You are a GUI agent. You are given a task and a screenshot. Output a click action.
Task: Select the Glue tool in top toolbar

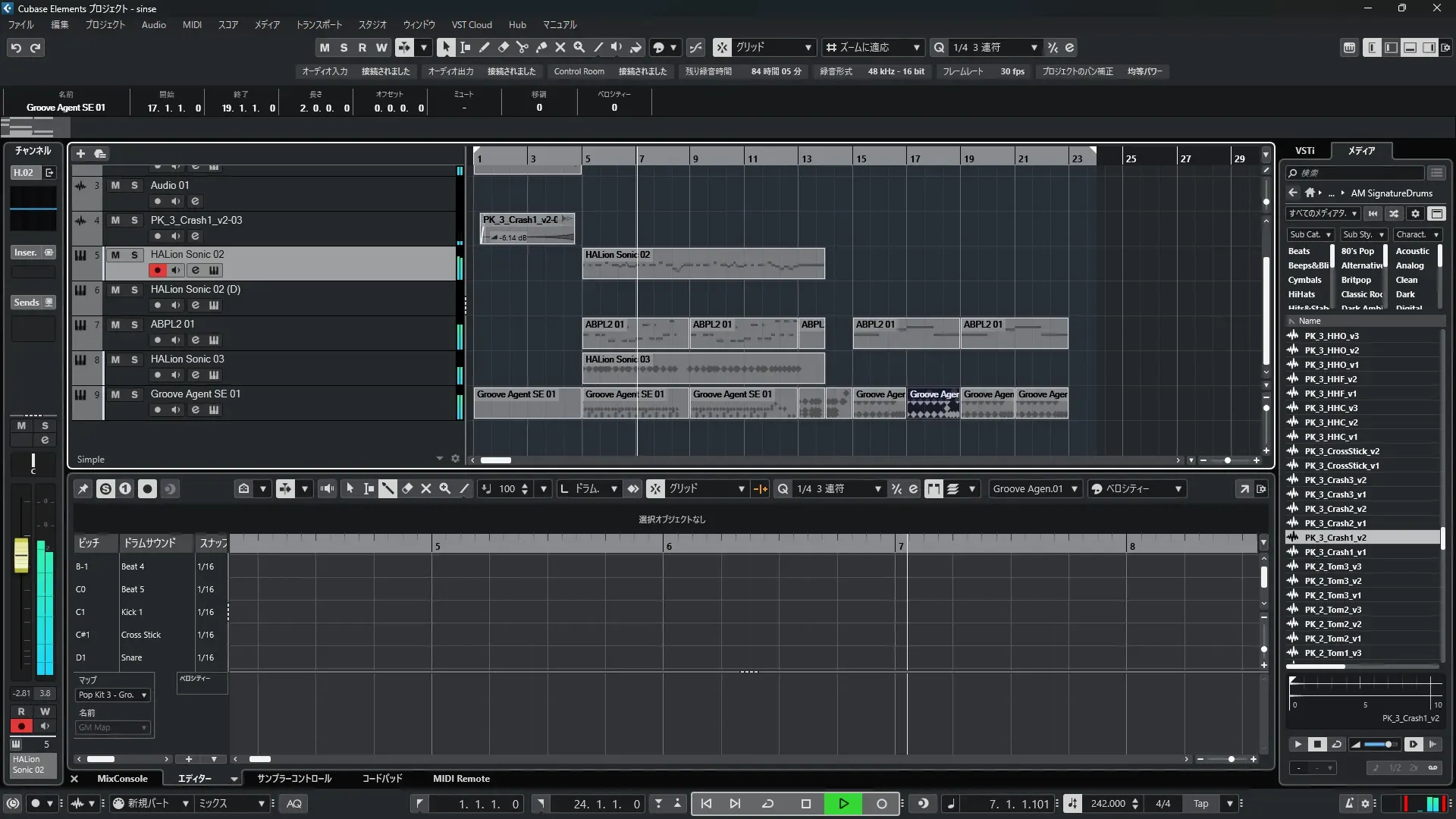541,47
